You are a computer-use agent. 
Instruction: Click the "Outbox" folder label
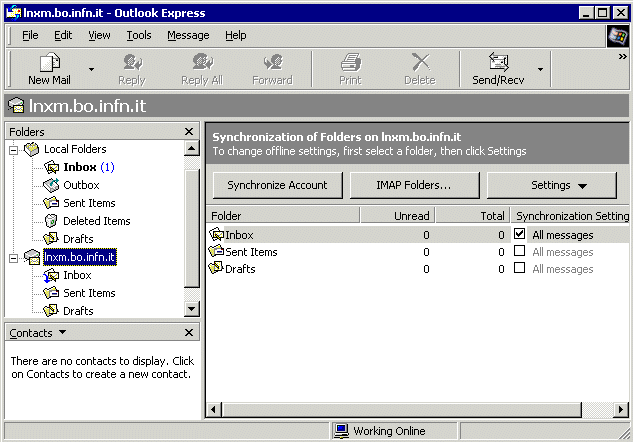click(81, 185)
